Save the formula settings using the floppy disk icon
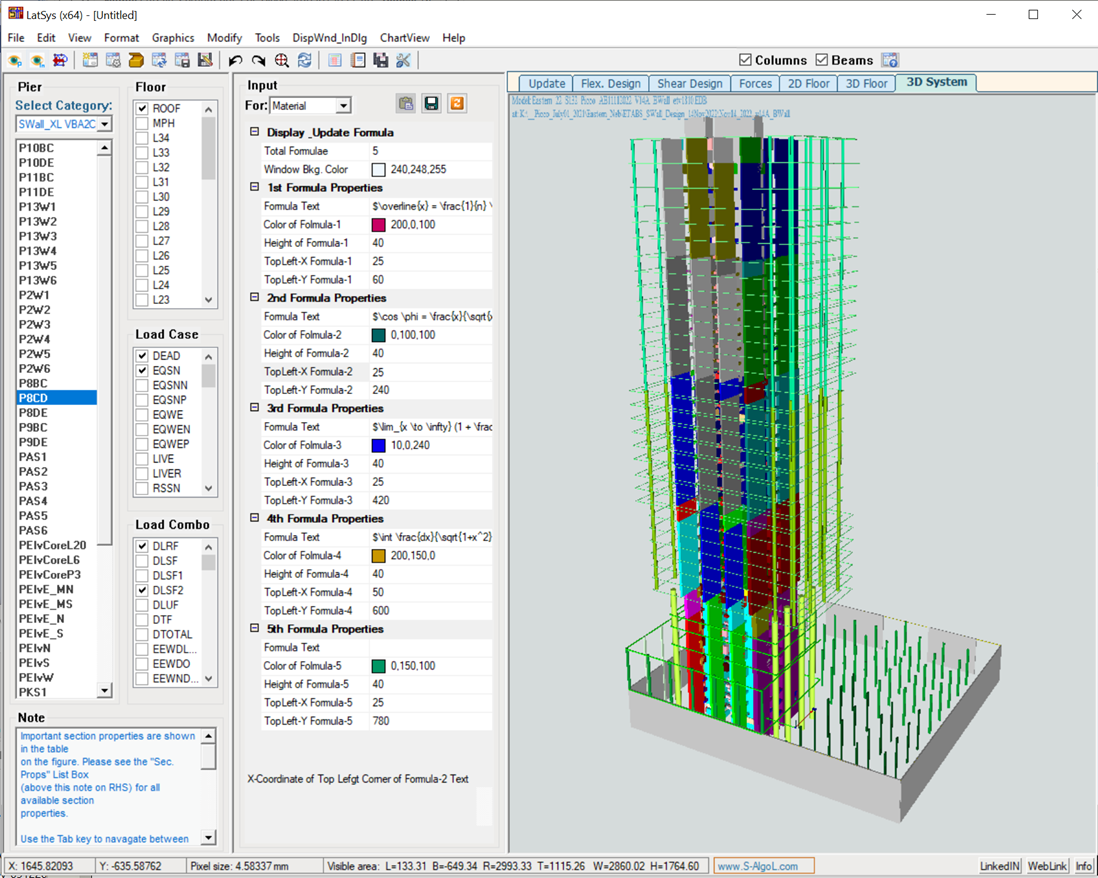 tap(431, 103)
